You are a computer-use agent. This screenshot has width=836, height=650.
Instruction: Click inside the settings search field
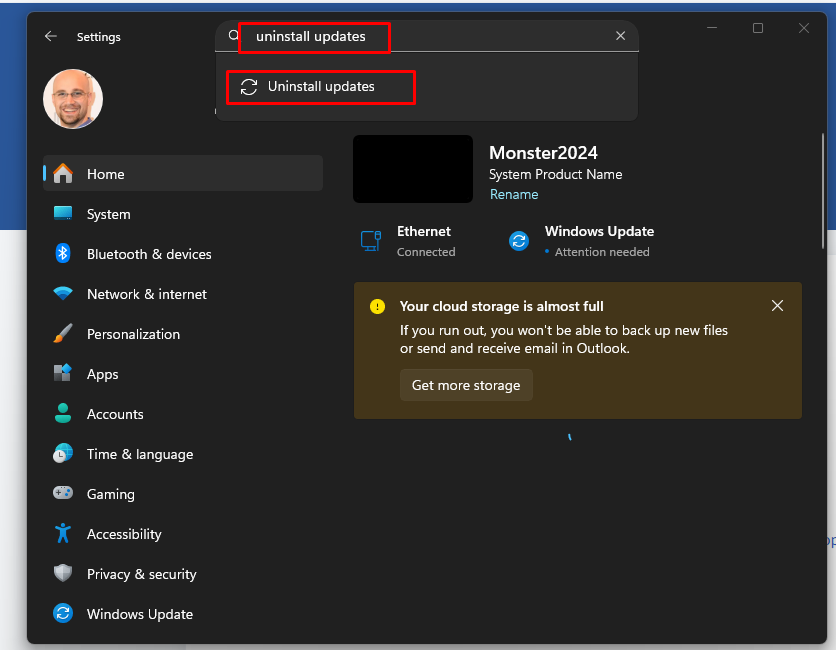pos(427,36)
